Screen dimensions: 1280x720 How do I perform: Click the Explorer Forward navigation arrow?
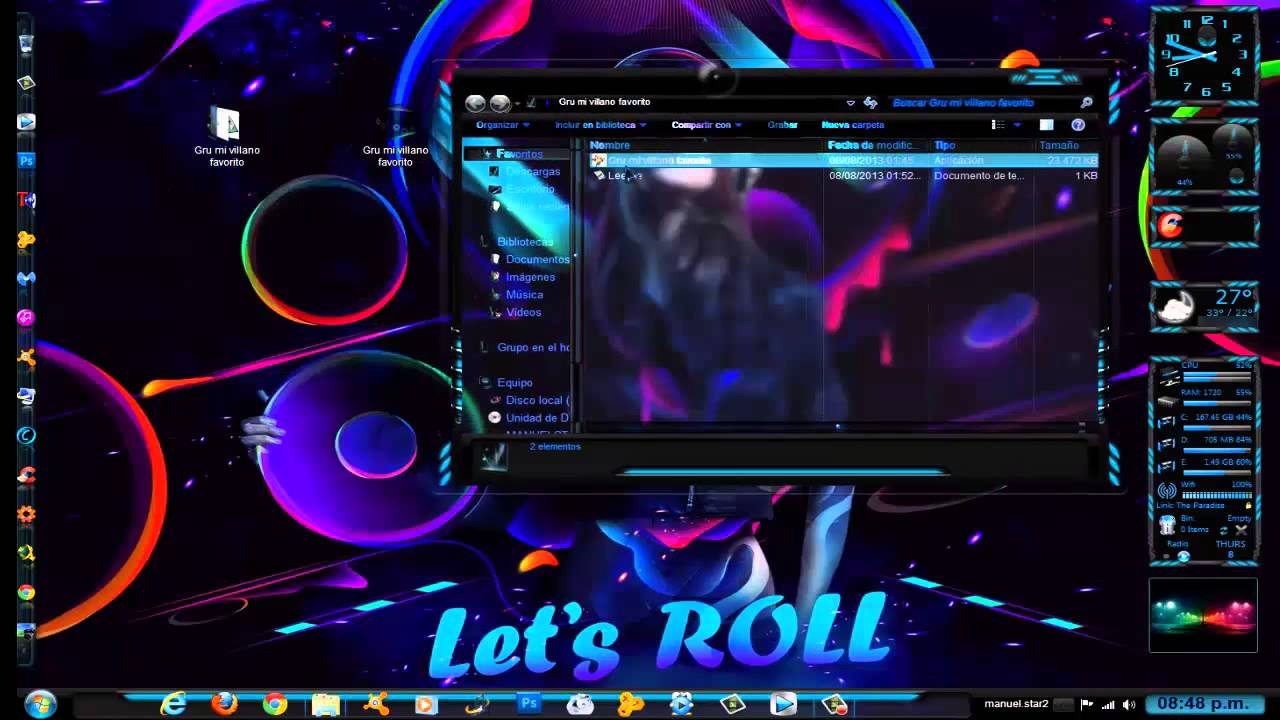click(x=500, y=103)
